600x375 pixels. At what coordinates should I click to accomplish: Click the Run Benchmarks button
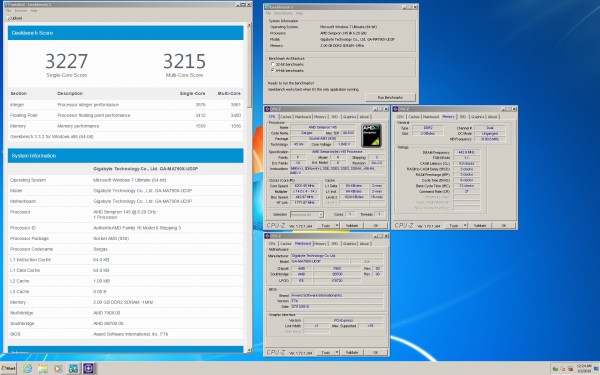point(390,97)
